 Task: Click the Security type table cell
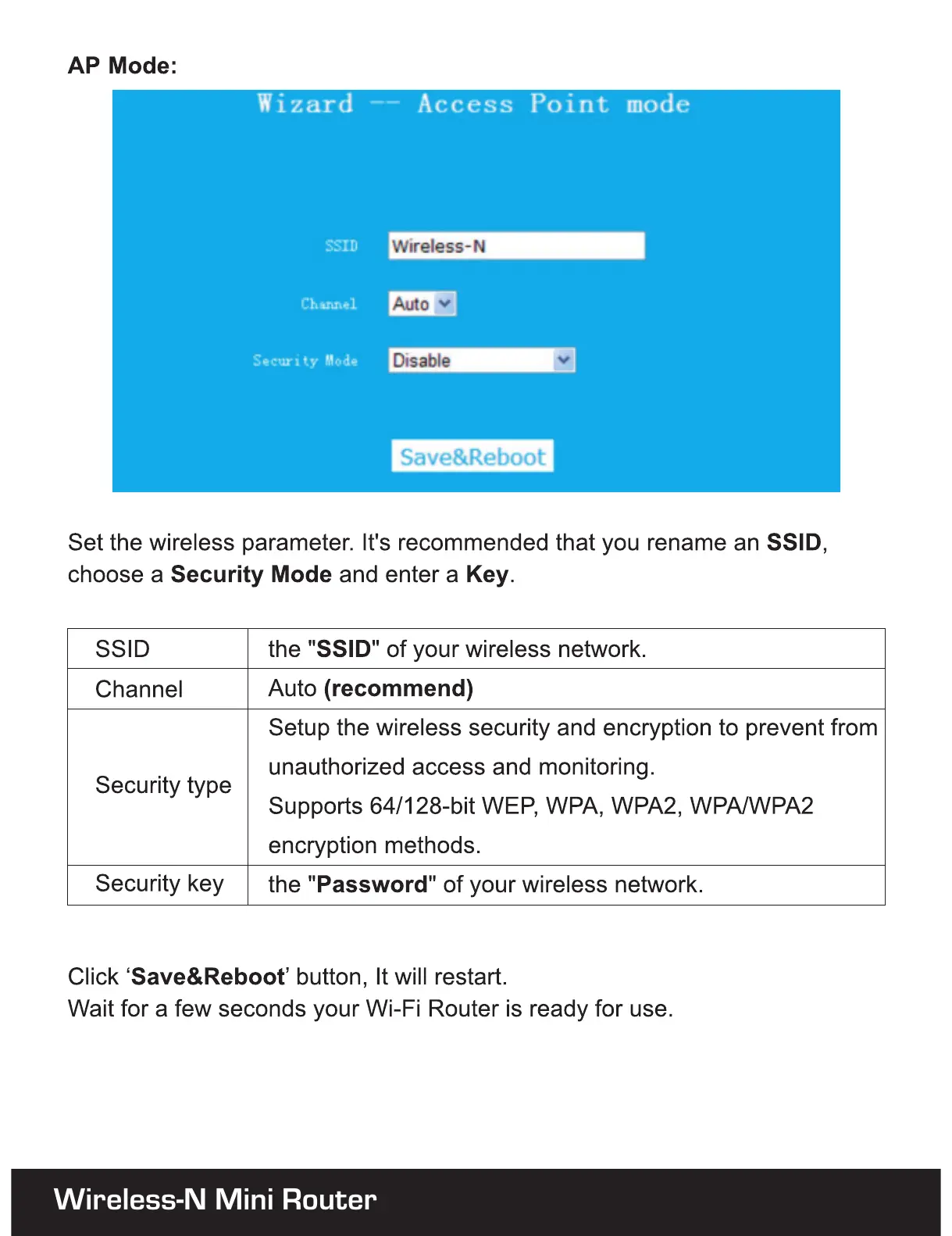tap(163, 785)
